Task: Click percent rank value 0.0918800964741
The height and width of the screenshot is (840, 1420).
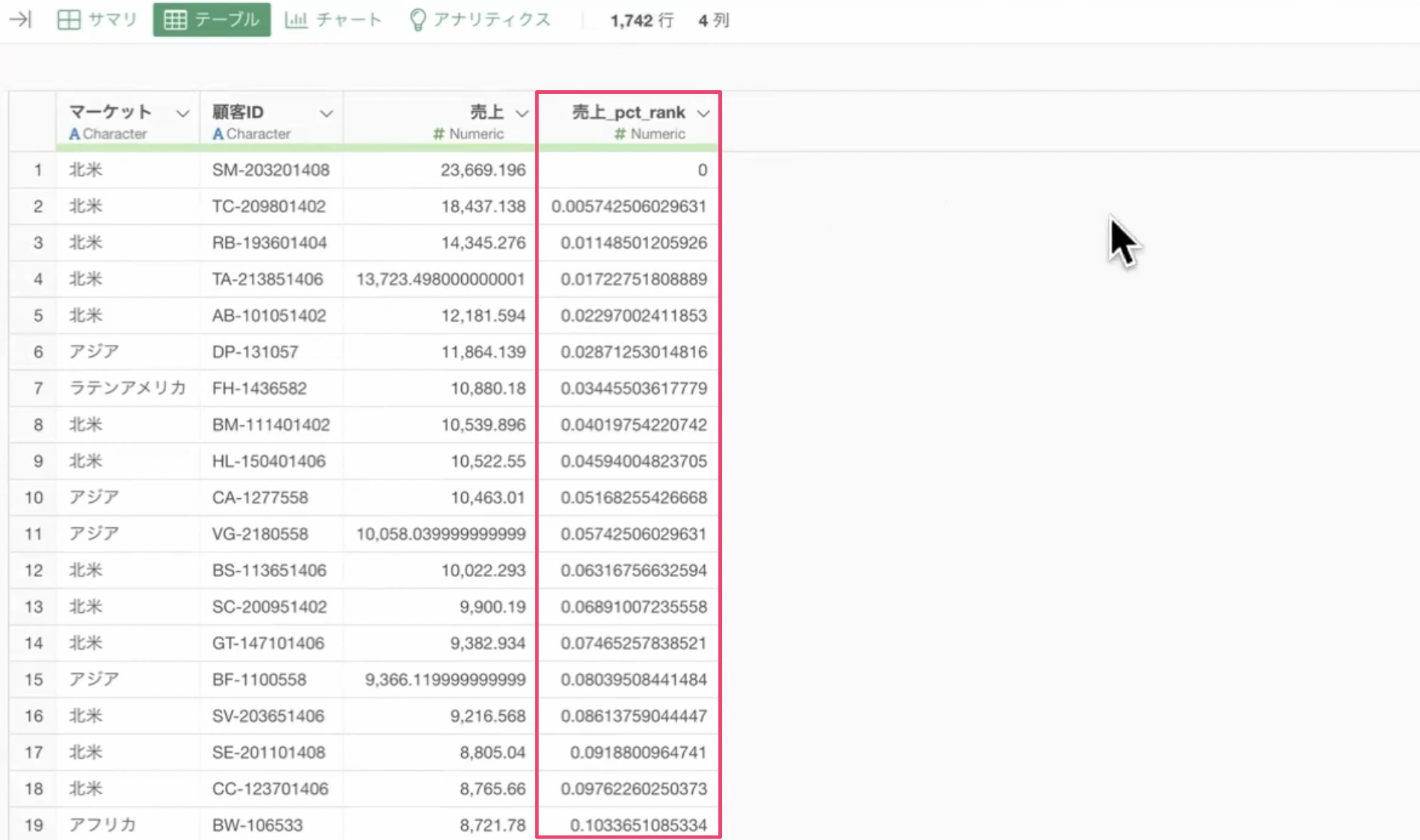Action: point(638,752)
